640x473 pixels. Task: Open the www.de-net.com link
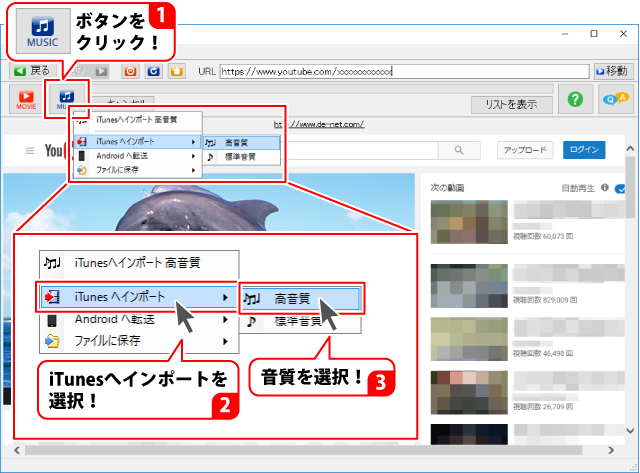click(318, 124)
